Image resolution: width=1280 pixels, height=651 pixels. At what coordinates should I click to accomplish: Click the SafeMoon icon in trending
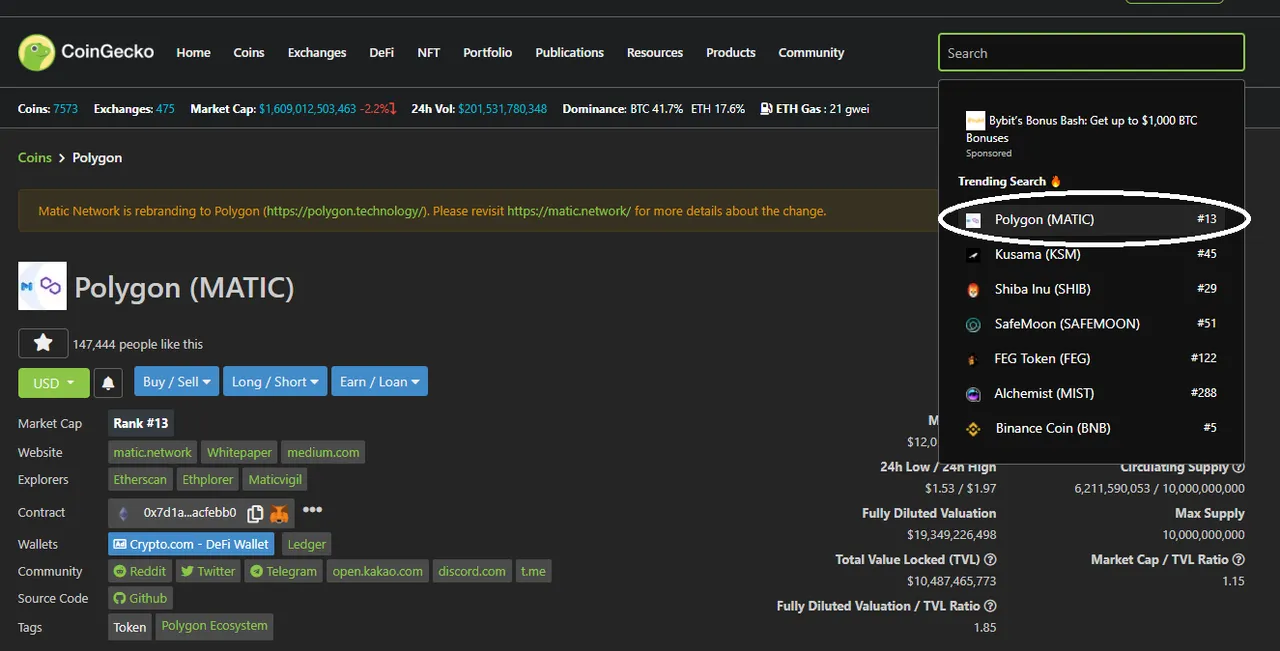tap(973, 324)
